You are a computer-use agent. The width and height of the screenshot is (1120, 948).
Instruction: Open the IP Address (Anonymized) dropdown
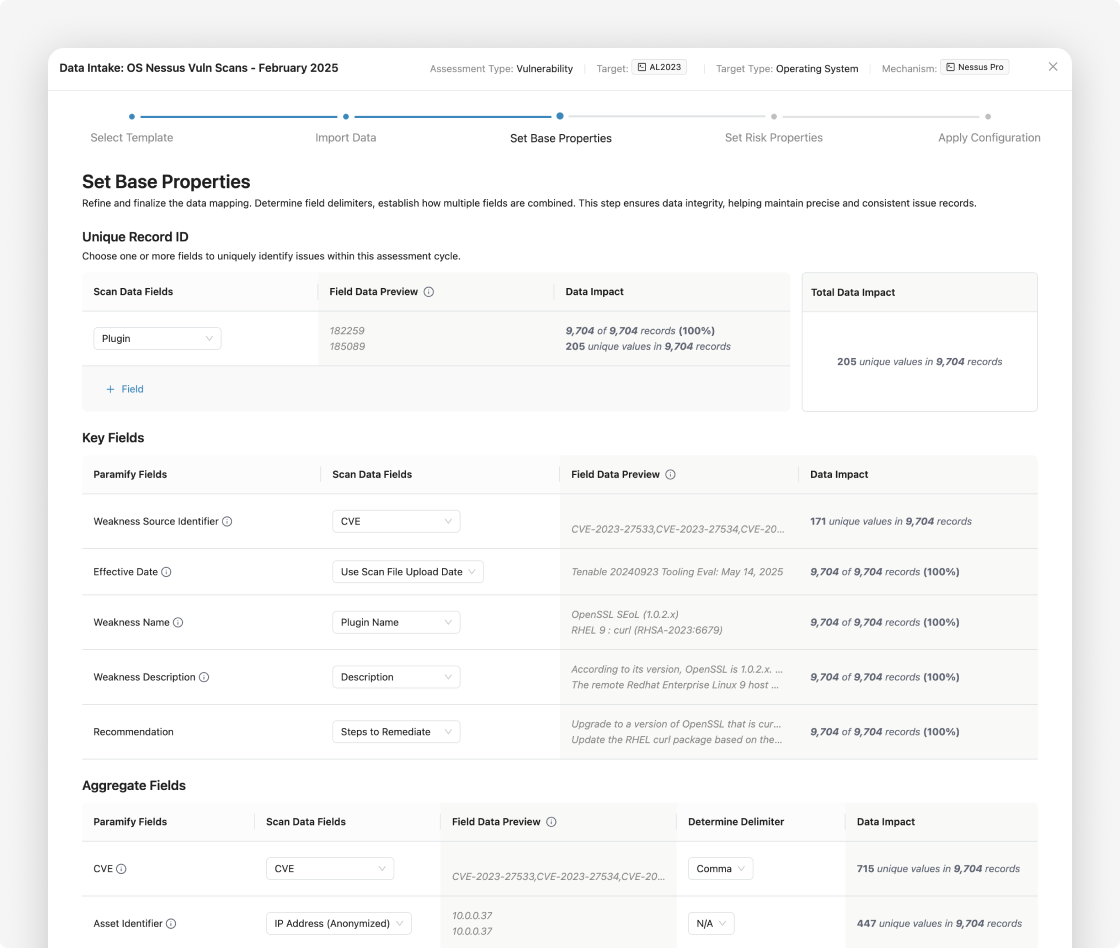point(339,924)
